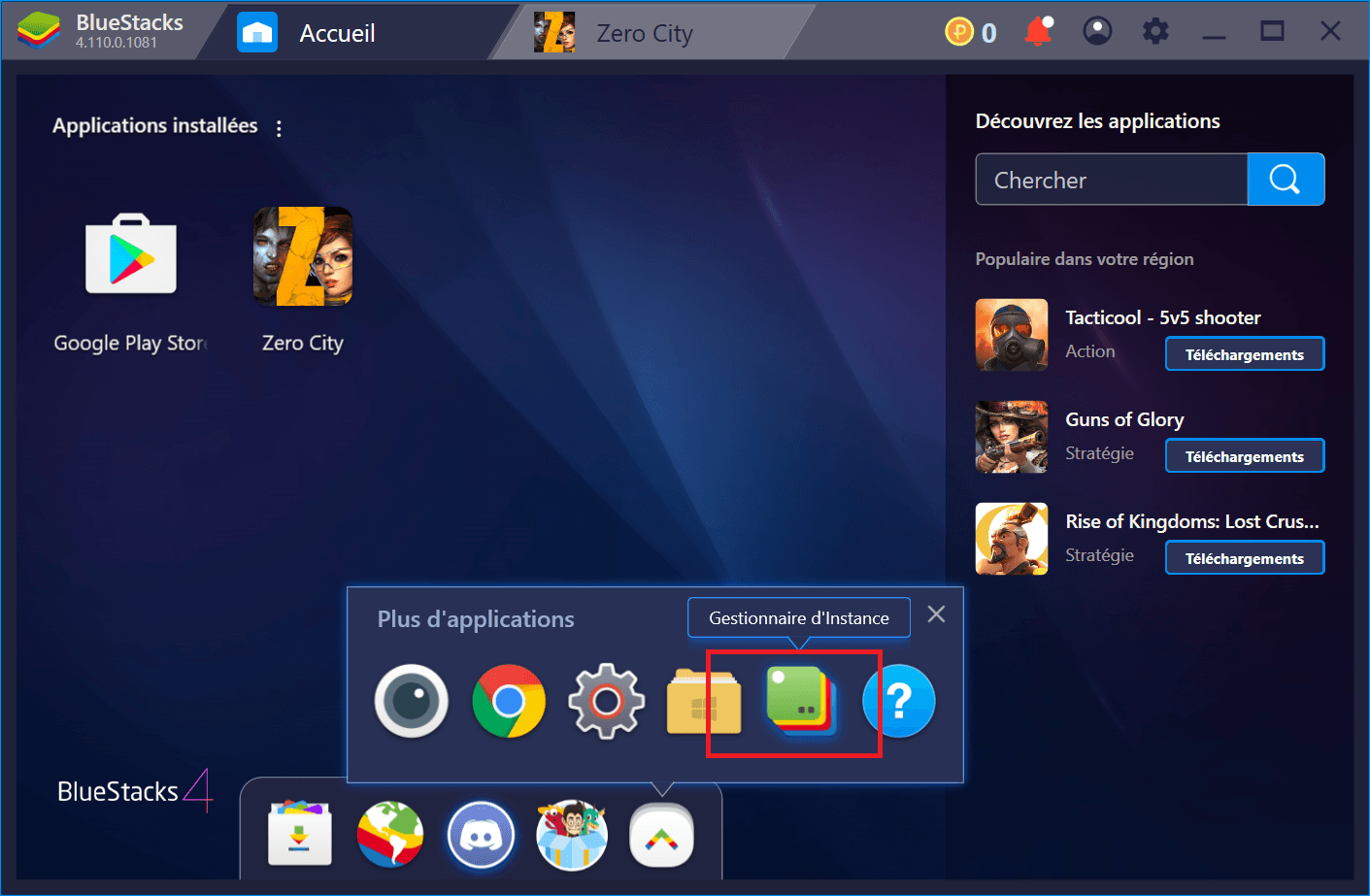Image resolution: width=1370 pixels, height=896 pixels.
Task: Click the search magnifier button
Action: pyautogui.click(x=1286, y=179)
